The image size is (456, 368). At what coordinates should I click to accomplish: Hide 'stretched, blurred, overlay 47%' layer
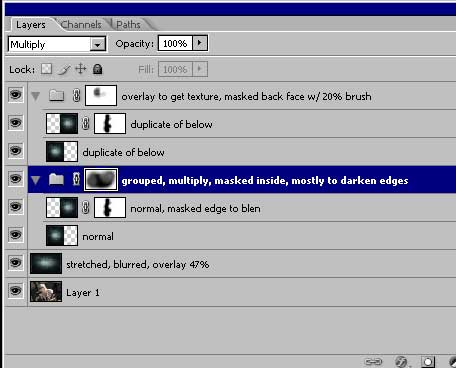coord(15,263)
